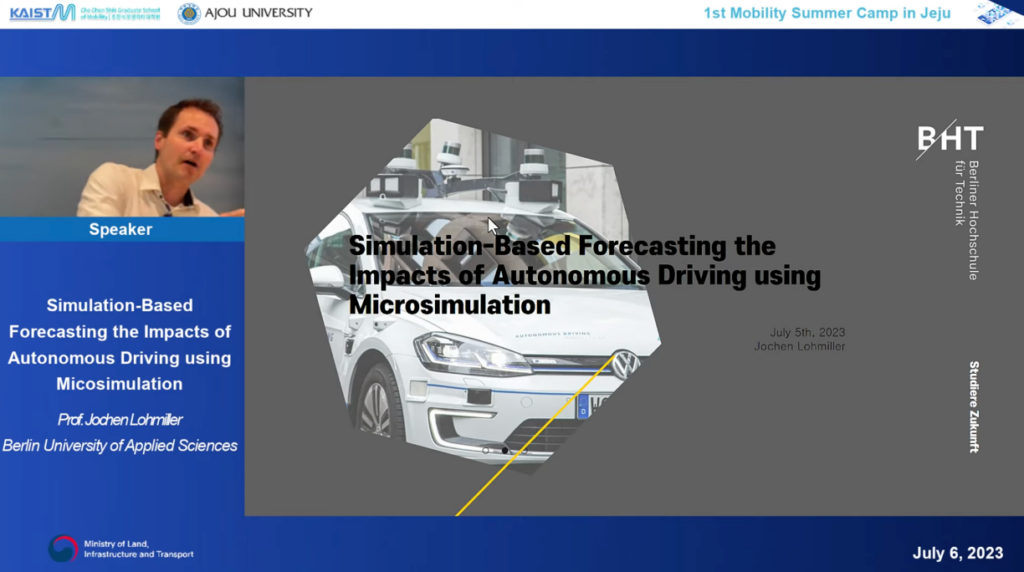Image resolution: width=1024 pixels, height=572 pixels.
Task: Click the 'AJOU UNIVERSITY' text in the header
Action: coord(259,13)
